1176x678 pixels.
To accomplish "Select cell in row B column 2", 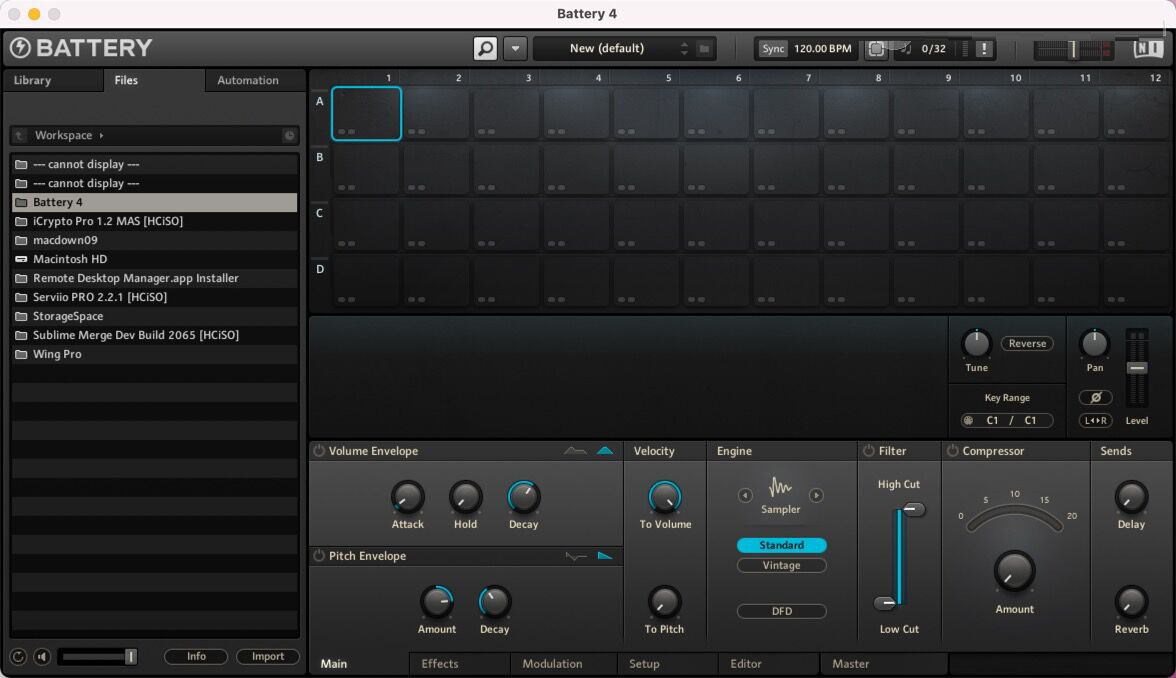I will (436, 170).
